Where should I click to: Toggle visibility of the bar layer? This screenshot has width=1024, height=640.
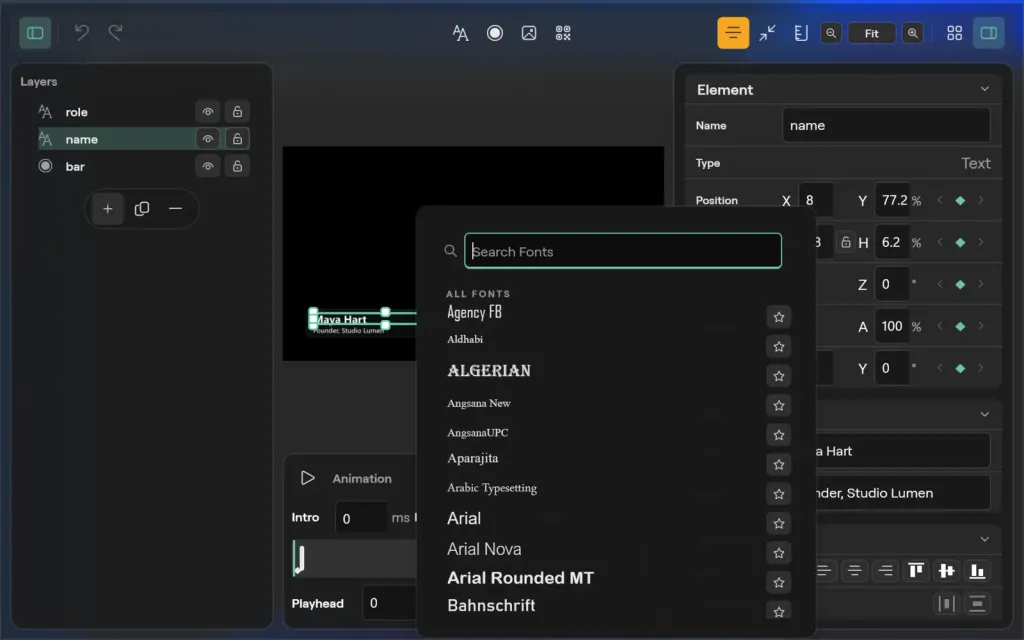coord(208,167)
